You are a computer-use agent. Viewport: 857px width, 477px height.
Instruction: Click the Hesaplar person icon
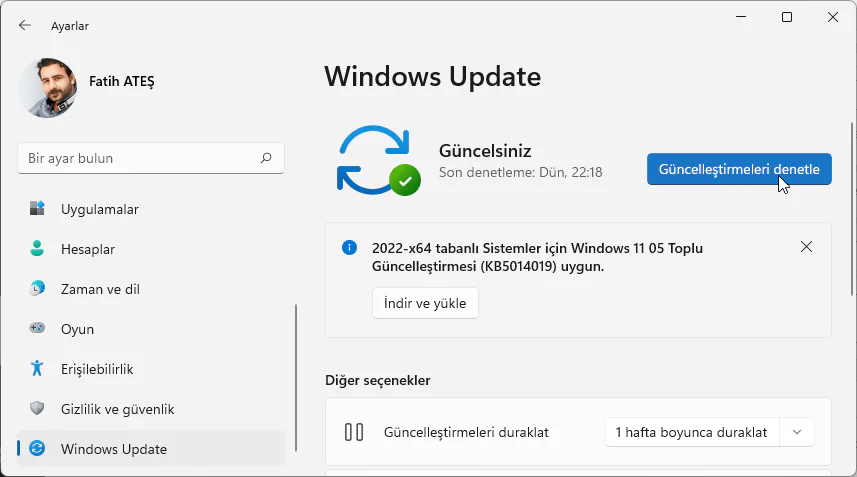38,249
